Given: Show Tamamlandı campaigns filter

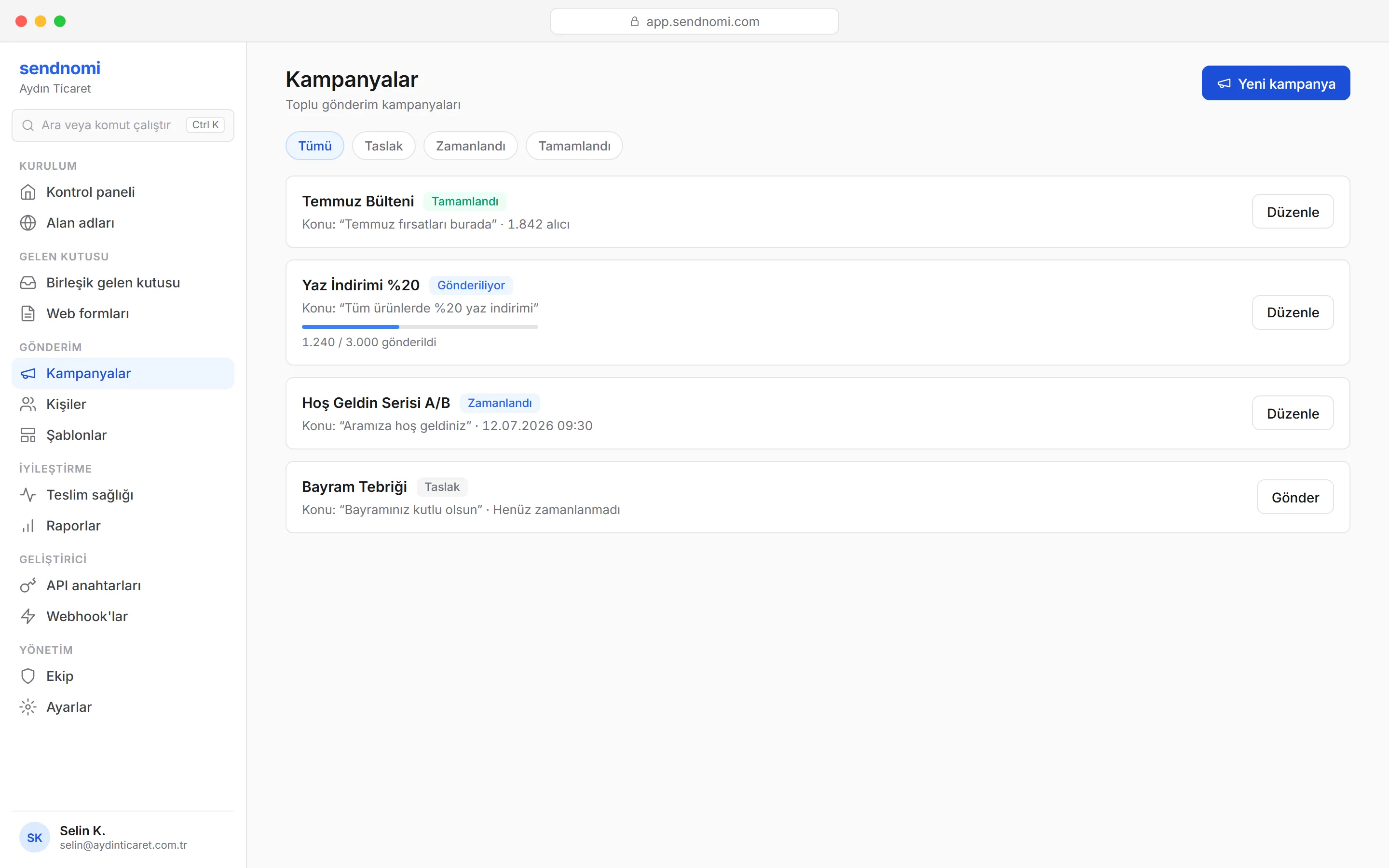Looking at the screenshot, I should pos(574,146).
